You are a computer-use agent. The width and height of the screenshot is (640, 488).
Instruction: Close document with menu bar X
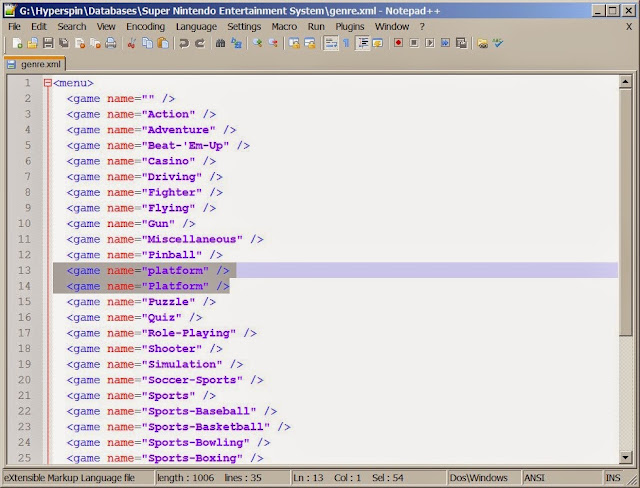tap(629, 27)
